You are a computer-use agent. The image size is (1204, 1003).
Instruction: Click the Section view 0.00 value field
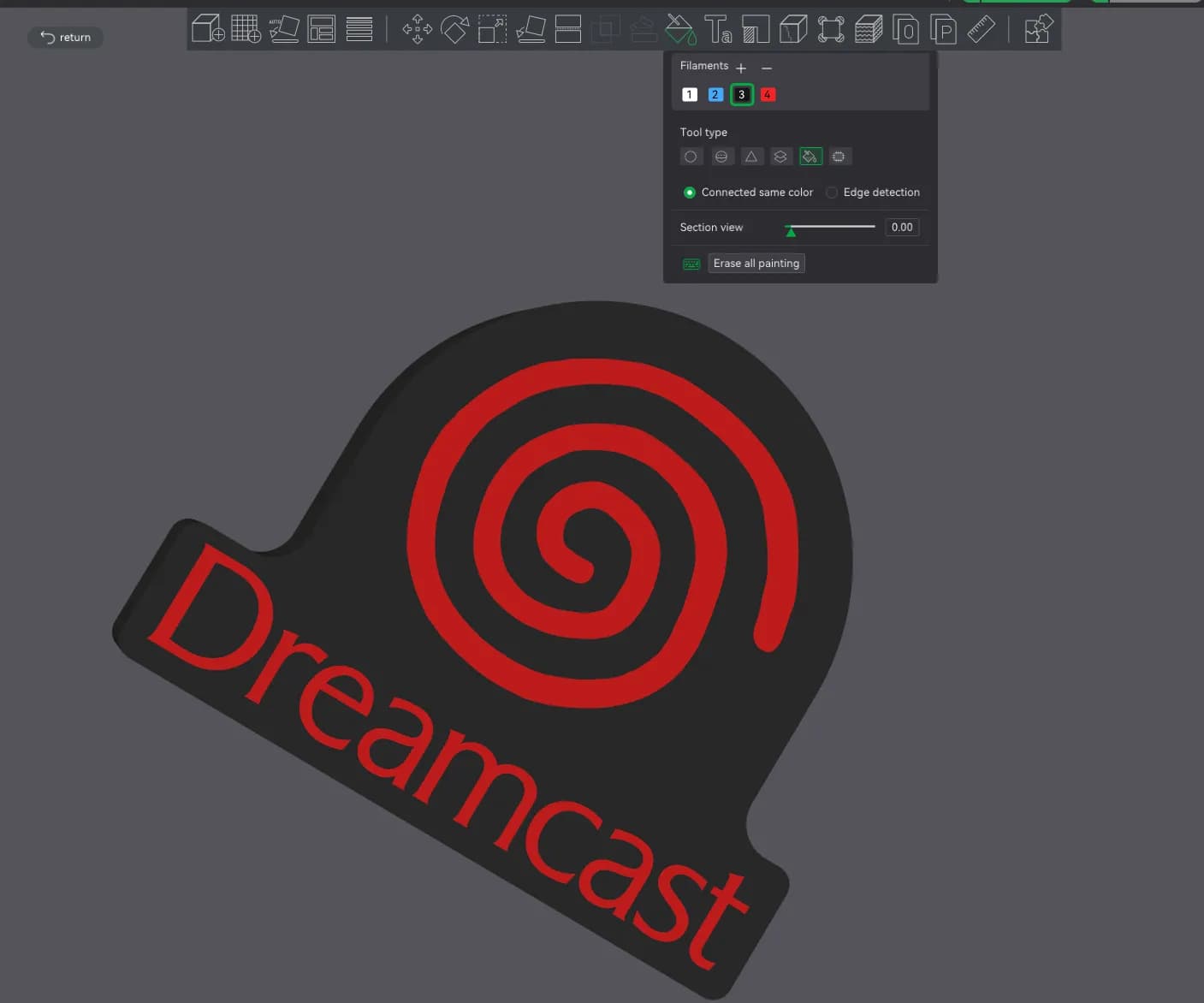coord(902,227)
